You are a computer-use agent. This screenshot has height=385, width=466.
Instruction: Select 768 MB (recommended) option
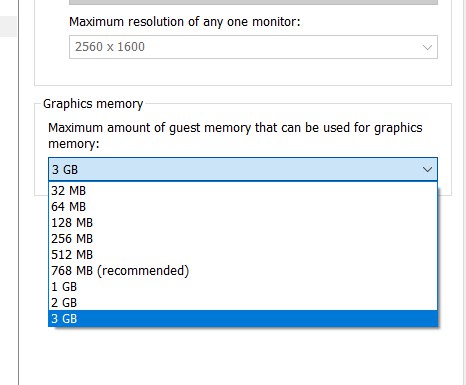(243, 271)
